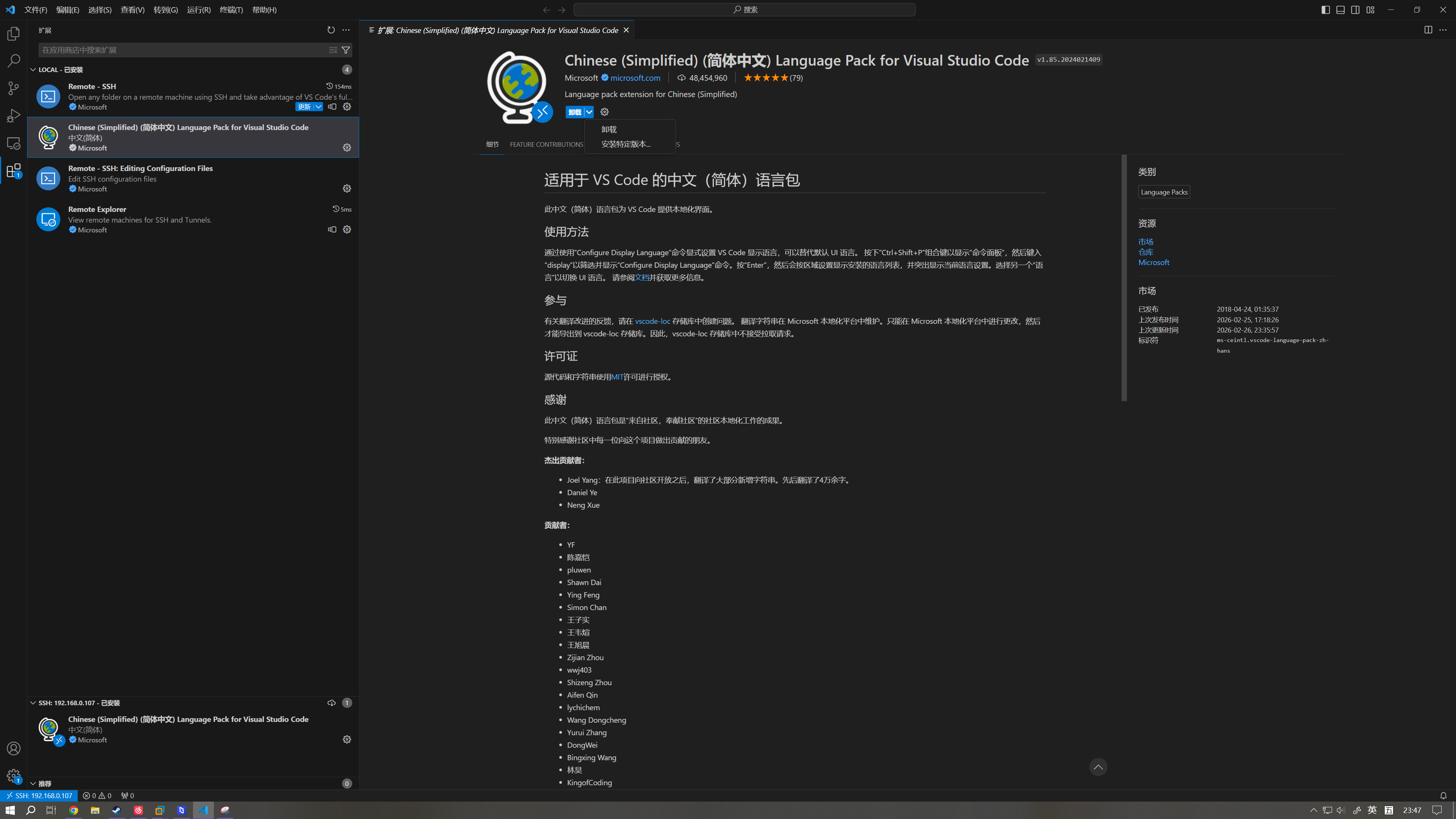
Task: Expand the 推荐 section
Action: click(x=33, y=783)
